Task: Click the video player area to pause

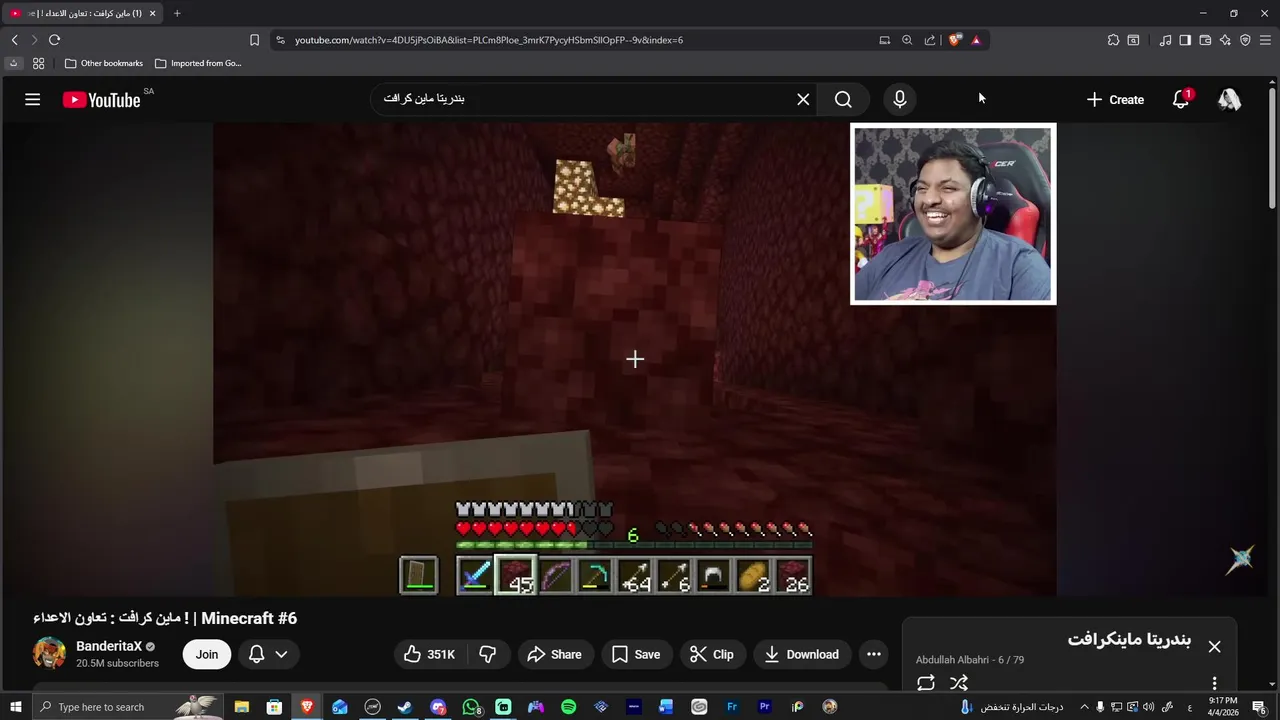Action: [634, 359]
